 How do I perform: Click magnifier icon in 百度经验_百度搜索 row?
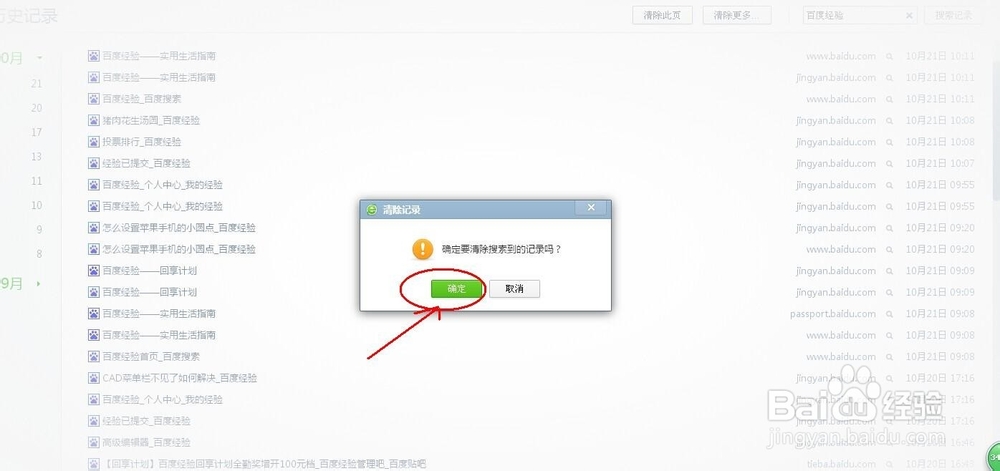pyautogui.click(x=889, y=99)
